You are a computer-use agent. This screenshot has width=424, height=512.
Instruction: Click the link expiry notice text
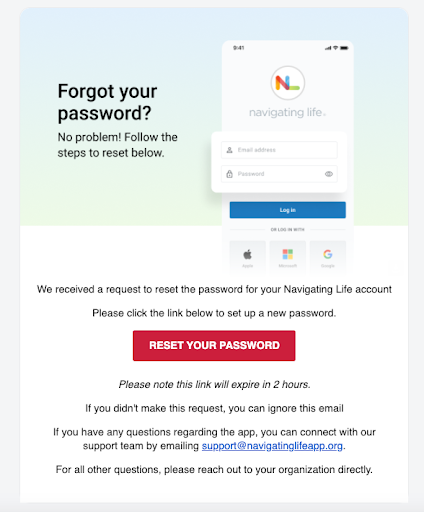[x=215, y=384]
